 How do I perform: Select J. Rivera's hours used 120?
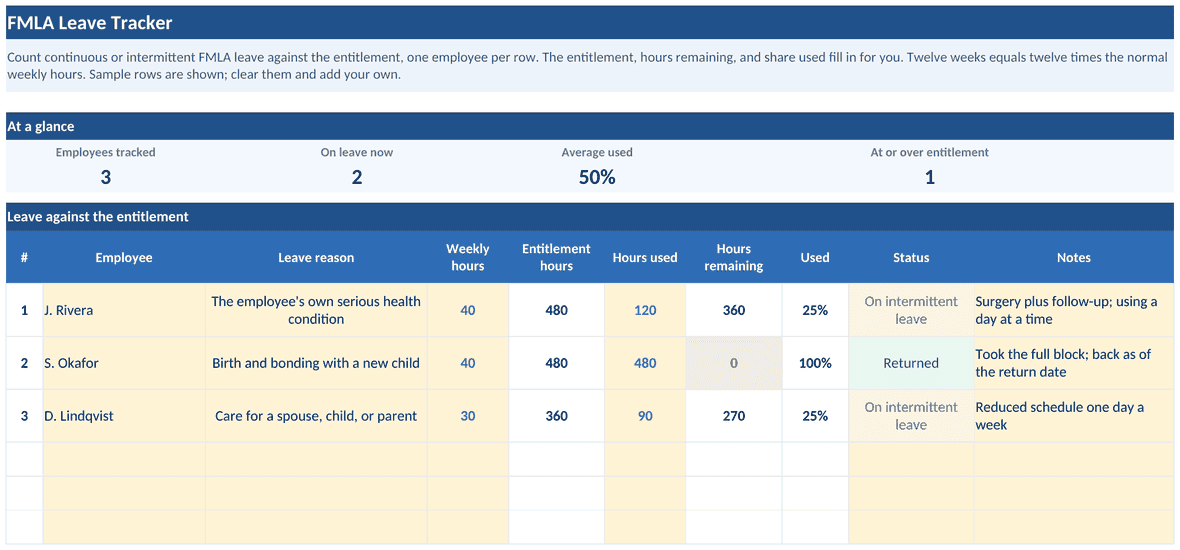(x=645, y=310)
